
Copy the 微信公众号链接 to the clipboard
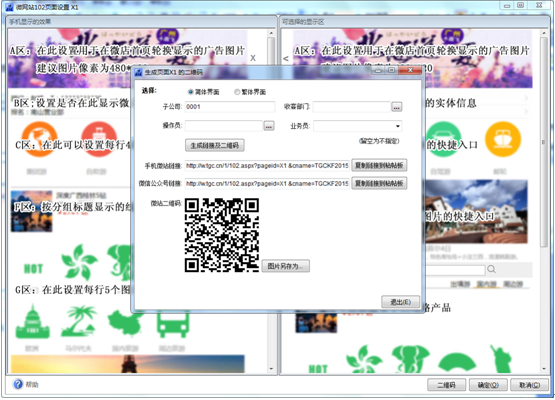(379, 183)
